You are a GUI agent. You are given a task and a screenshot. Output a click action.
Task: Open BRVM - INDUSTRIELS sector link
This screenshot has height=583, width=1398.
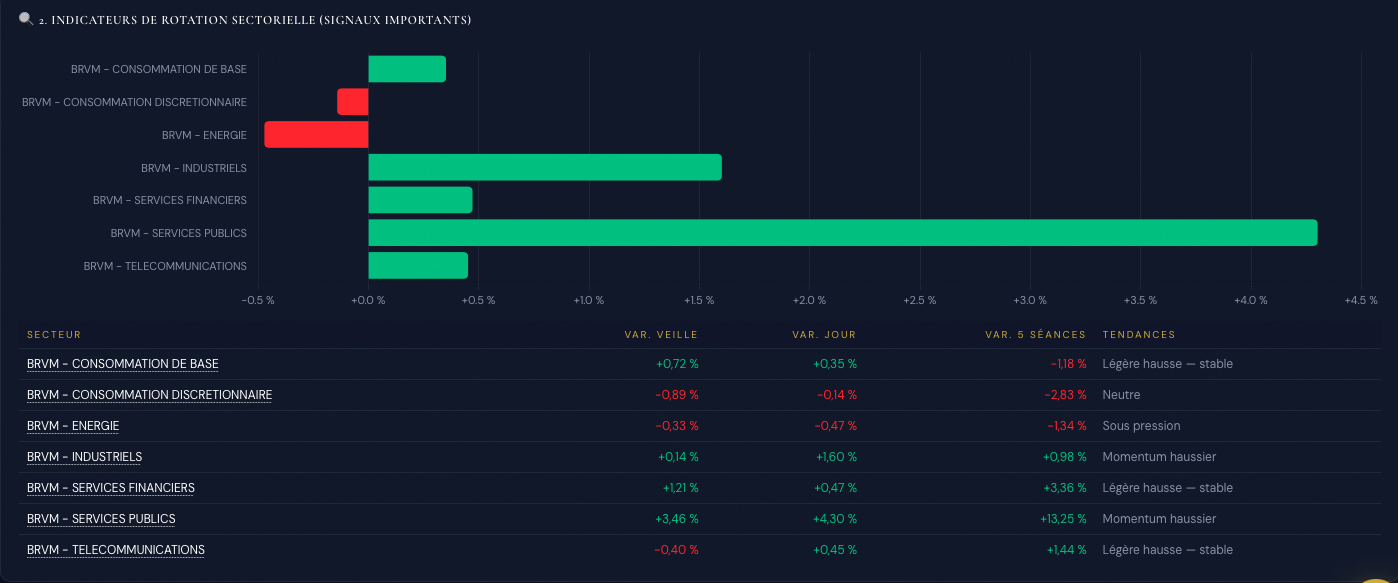click(85, 457)
